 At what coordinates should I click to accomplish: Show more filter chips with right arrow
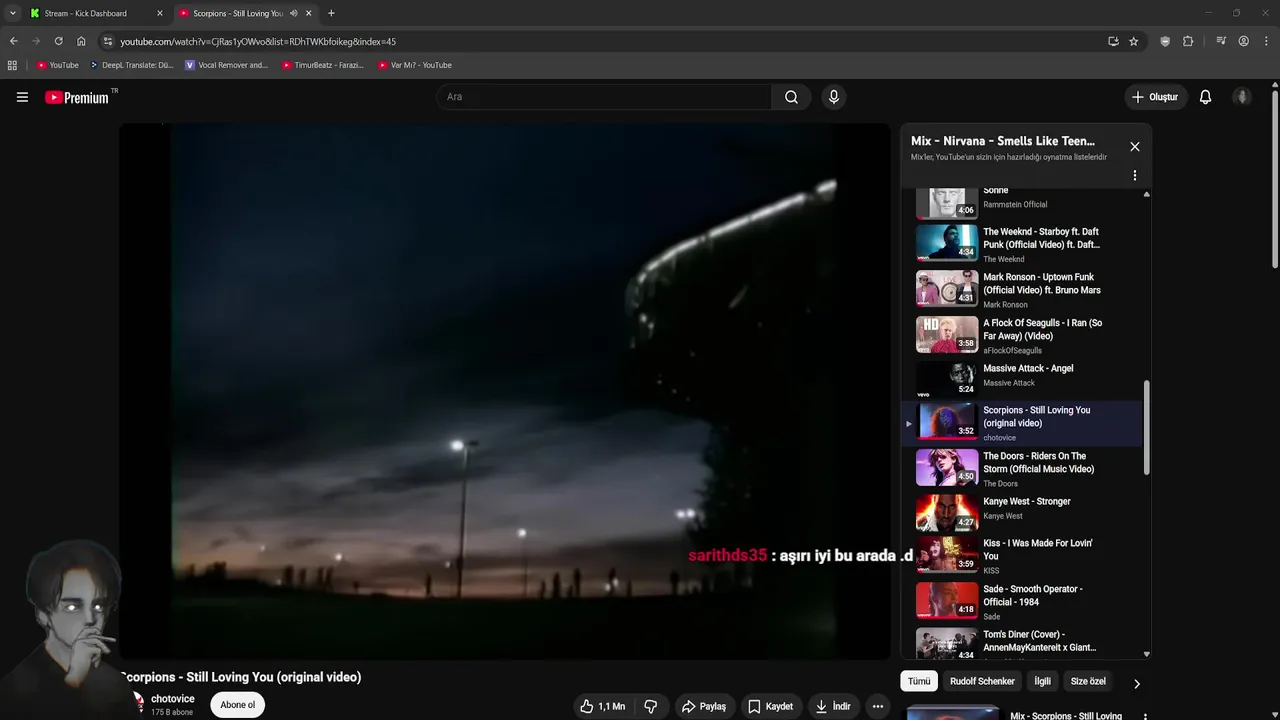click(x=1136, y=684)
